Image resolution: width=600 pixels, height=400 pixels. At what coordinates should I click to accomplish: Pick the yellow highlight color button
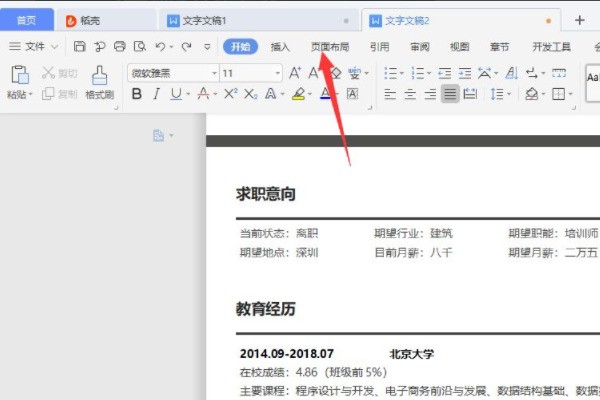pos(298,94)
